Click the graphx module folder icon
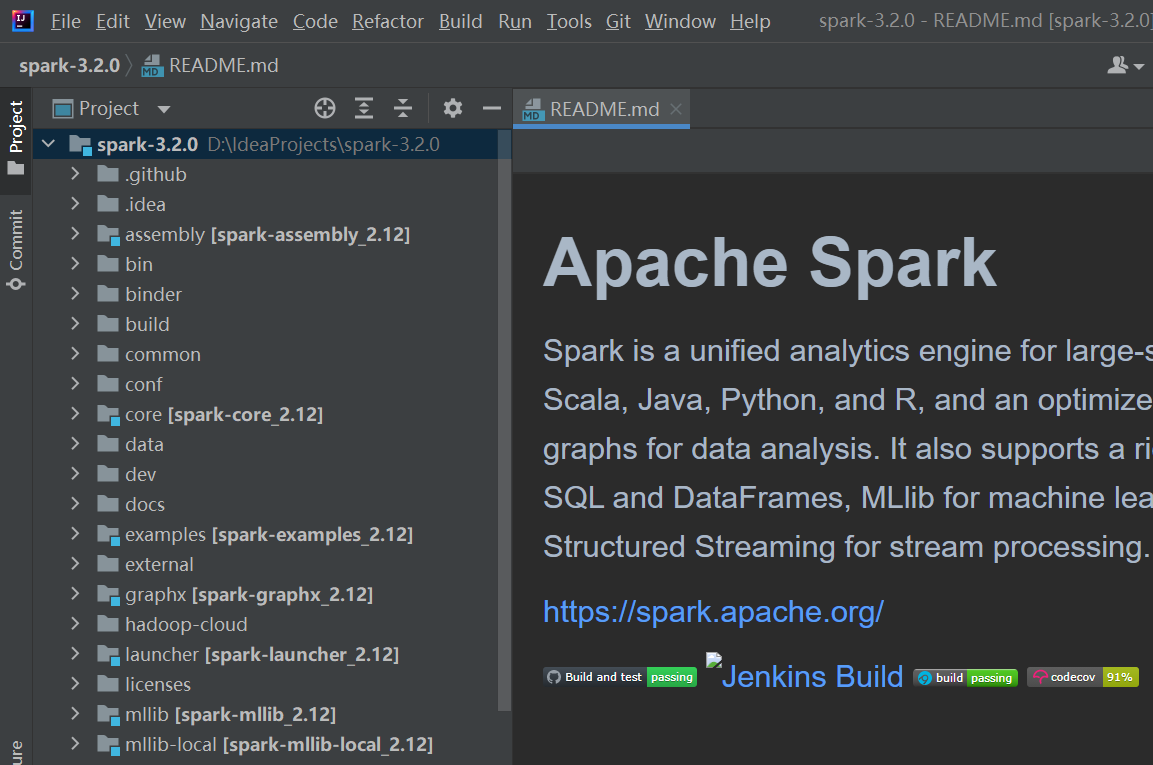Image resolution: width=1153 pixels, height=765 pixels. [108, 595]
